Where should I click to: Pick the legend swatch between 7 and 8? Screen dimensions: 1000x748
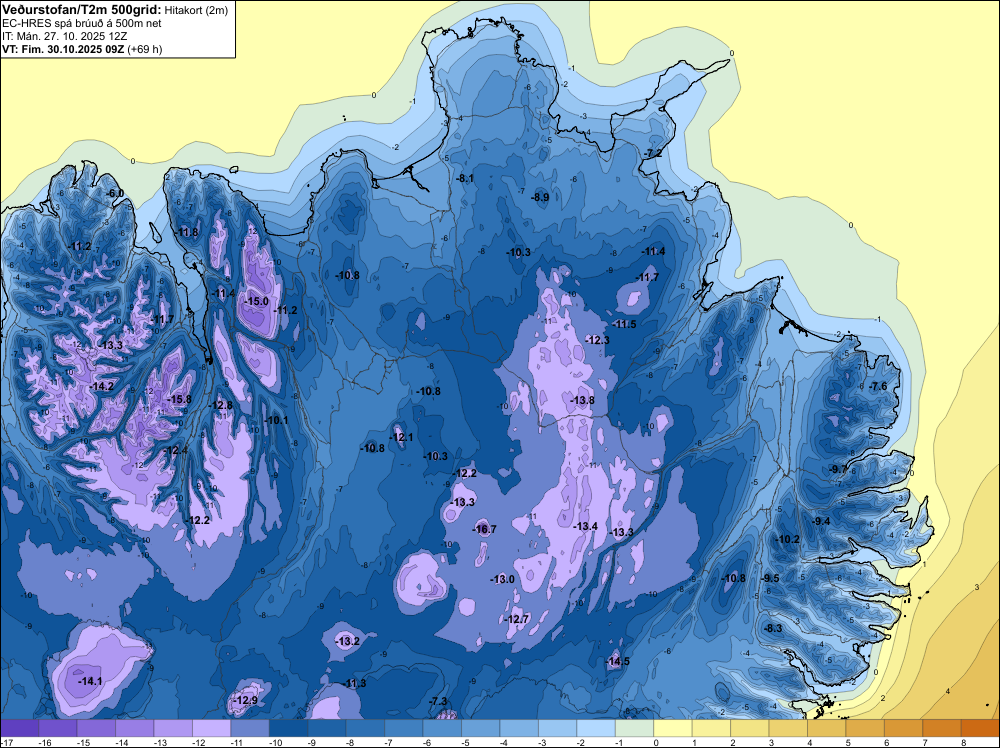point(942,728)
